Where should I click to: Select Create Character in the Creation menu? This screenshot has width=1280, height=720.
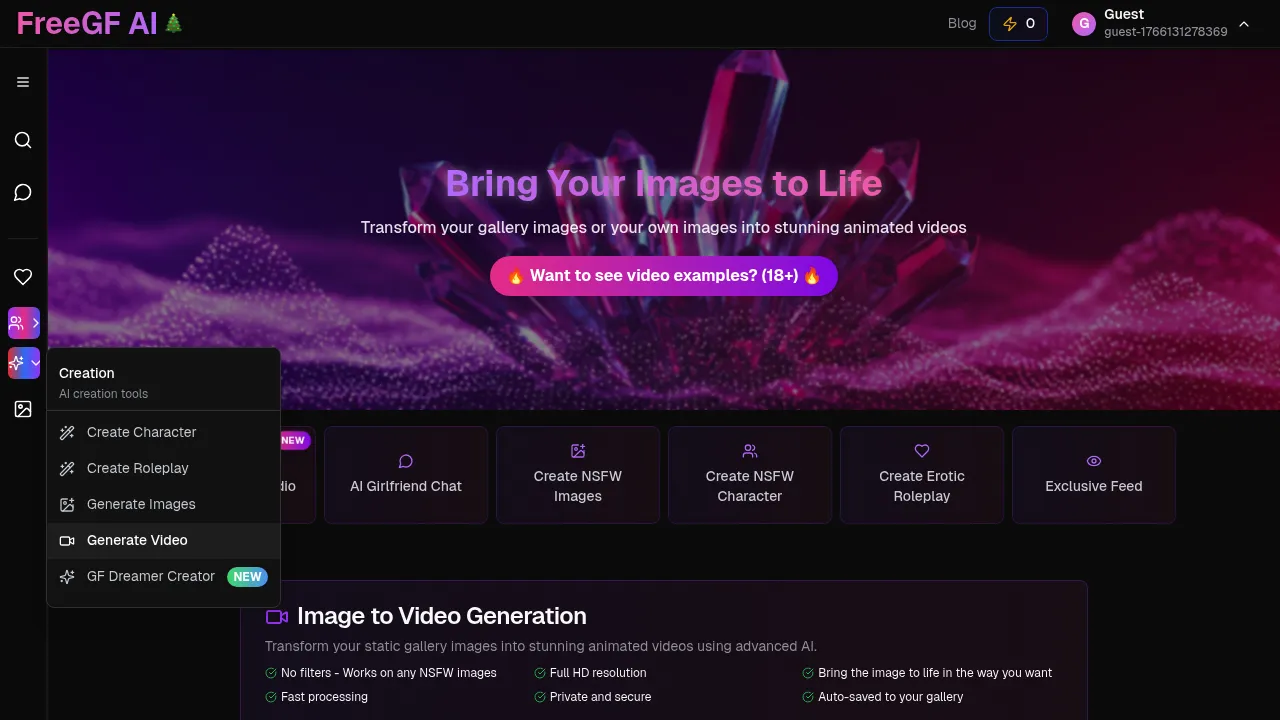[141, 432]
